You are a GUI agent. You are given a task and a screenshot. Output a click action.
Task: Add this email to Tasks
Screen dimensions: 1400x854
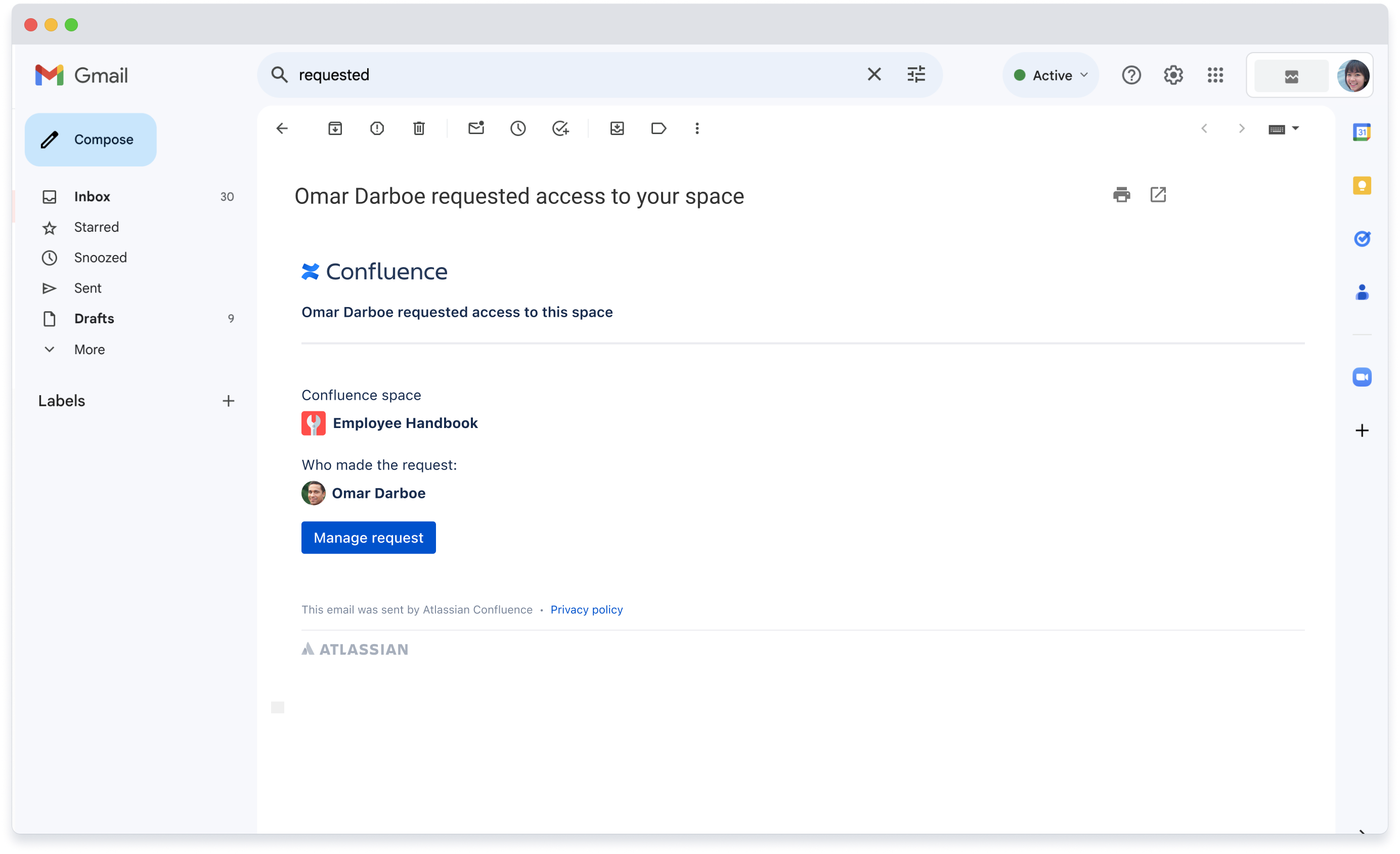(x=560, y=129)
